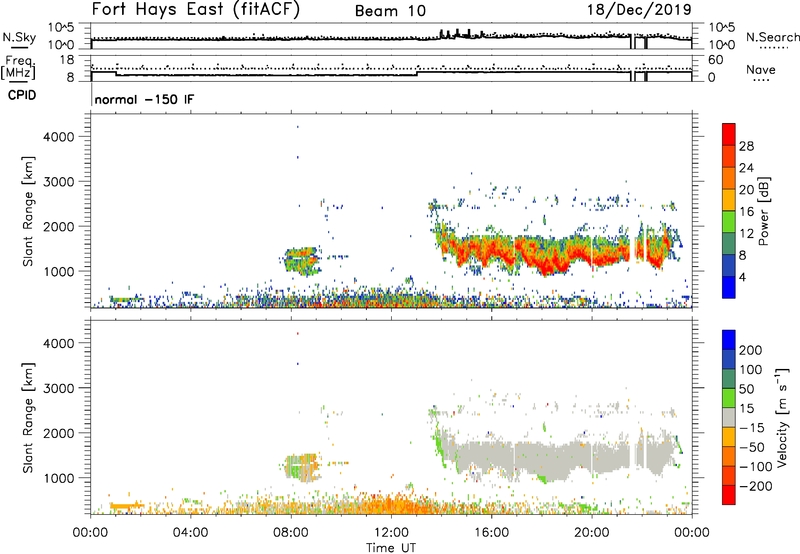Click the '18' frequency axis tick
The height and width of the screenshot is (554, 800).
[x=67, y=60]
